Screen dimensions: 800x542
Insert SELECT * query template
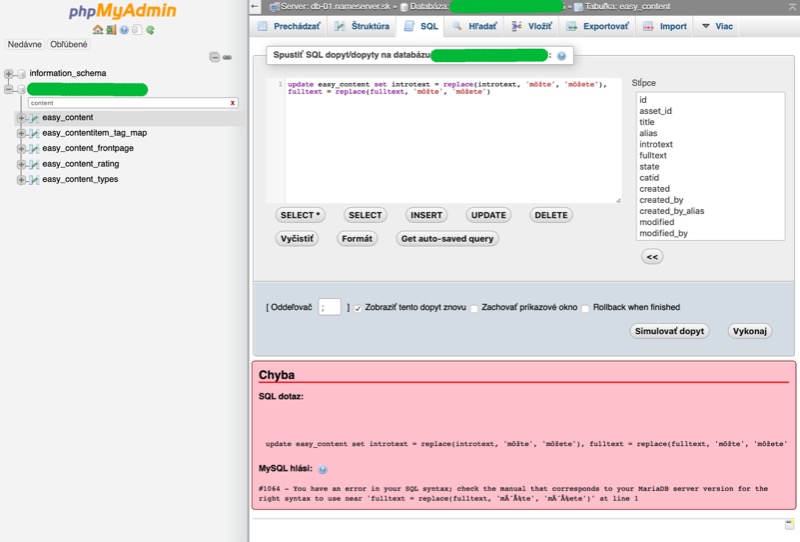(x=300, y=215)
